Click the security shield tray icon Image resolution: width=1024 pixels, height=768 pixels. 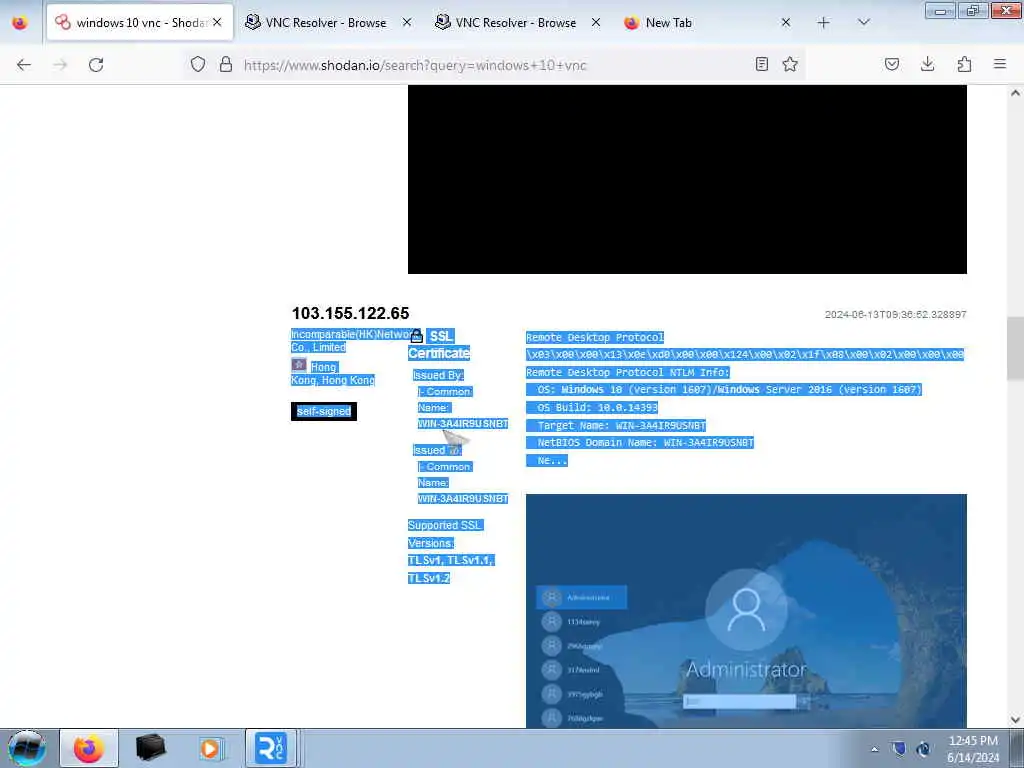pyautogui.click(x=899, y=748)
